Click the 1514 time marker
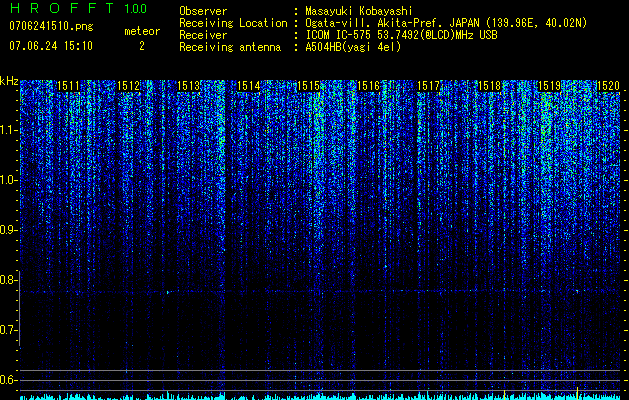Viewport: 629px width, 400px height. (248, 86)
